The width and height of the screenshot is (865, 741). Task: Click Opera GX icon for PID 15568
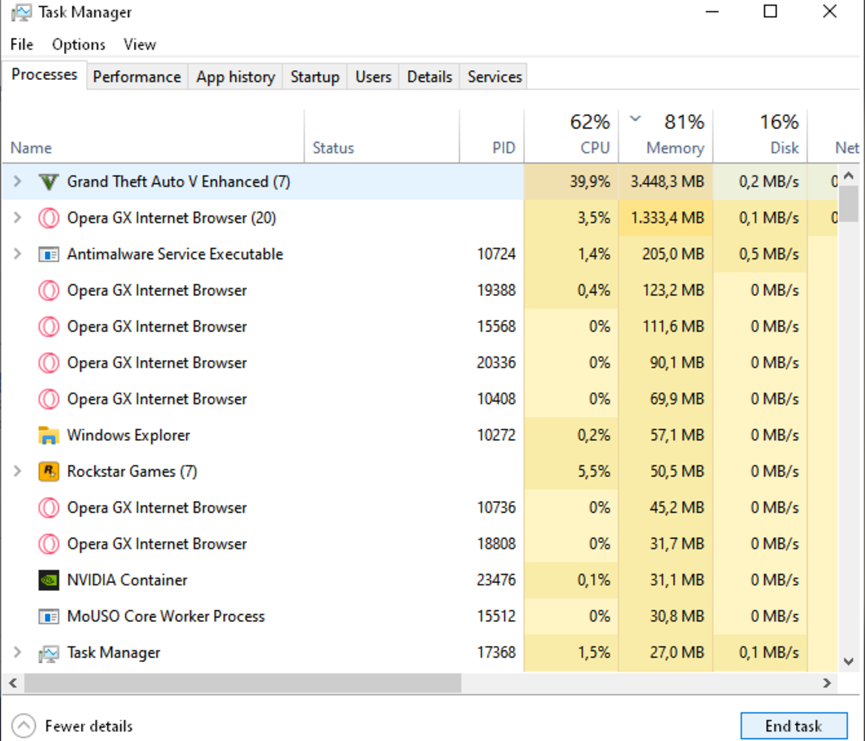[49, 327]
